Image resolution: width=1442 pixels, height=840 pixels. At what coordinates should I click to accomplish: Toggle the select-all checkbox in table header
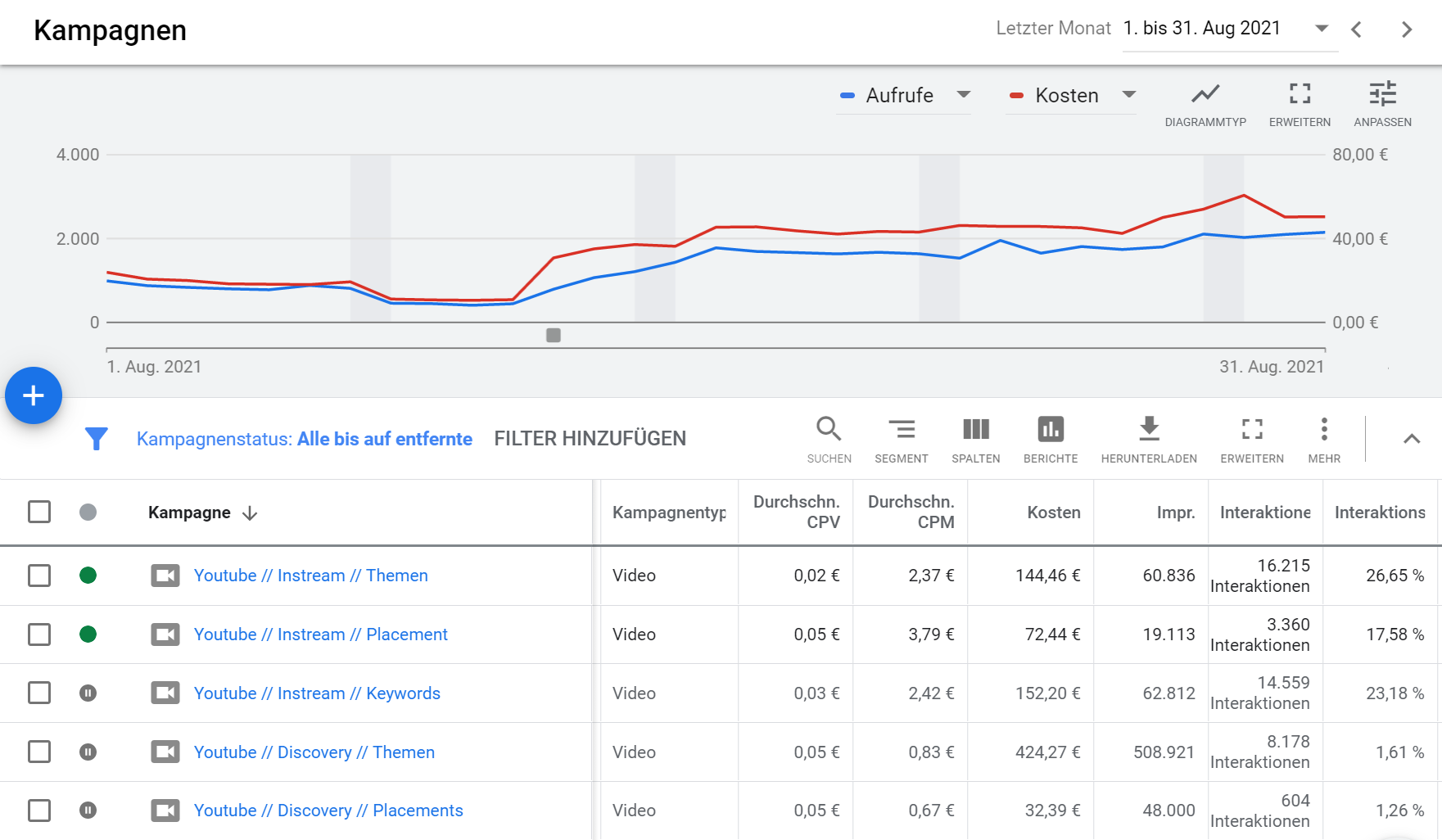[39, 512]
